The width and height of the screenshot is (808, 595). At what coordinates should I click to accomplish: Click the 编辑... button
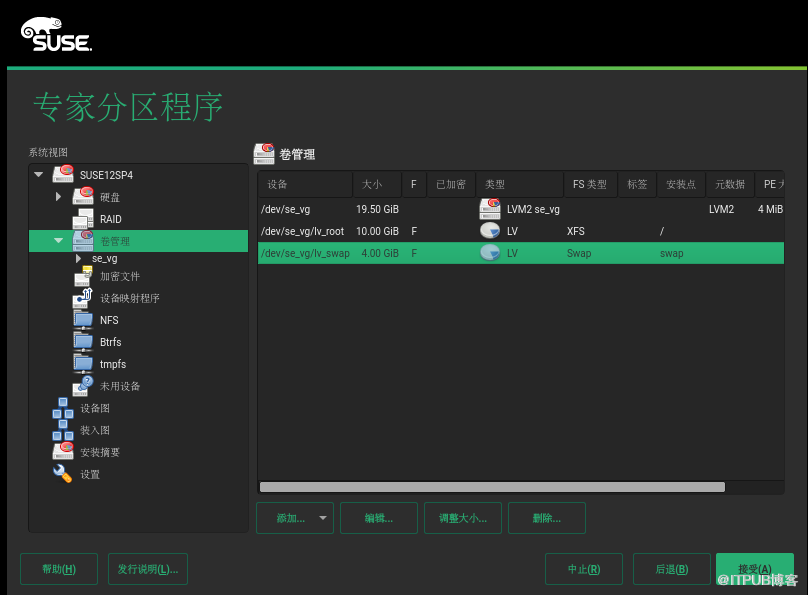(378, 518)
